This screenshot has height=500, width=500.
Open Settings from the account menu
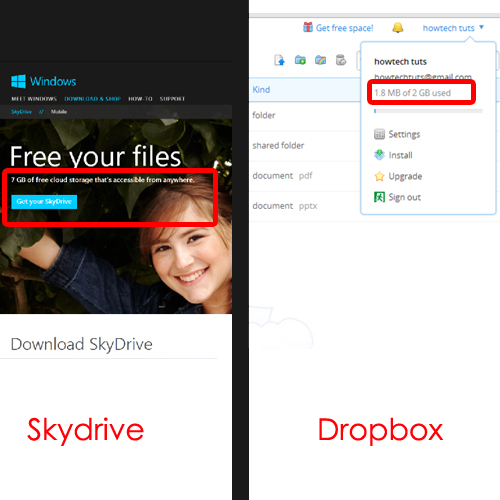coord(404,134)
